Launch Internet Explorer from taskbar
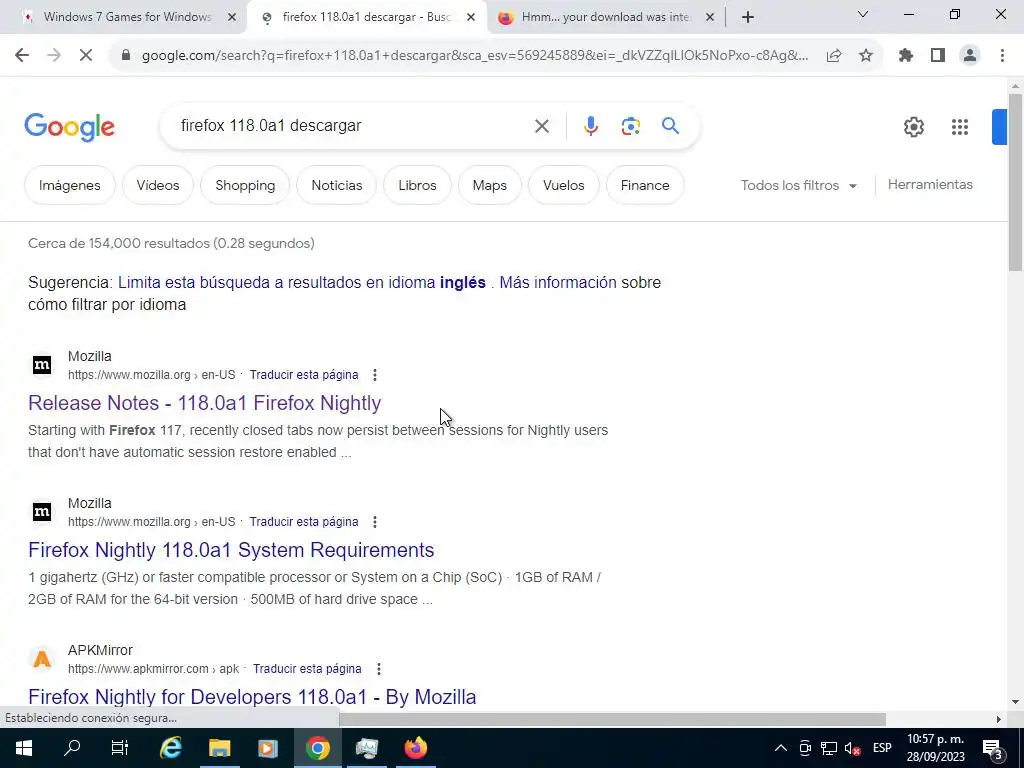Viewport: 1024px width, 768px height. click(170, 748)
